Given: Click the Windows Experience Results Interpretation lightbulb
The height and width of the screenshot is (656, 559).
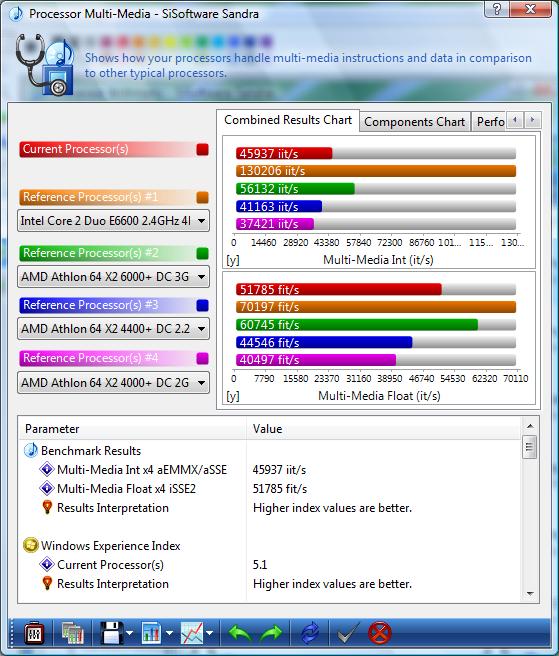Looking at the screenshot, I should (x=47, y=583).
